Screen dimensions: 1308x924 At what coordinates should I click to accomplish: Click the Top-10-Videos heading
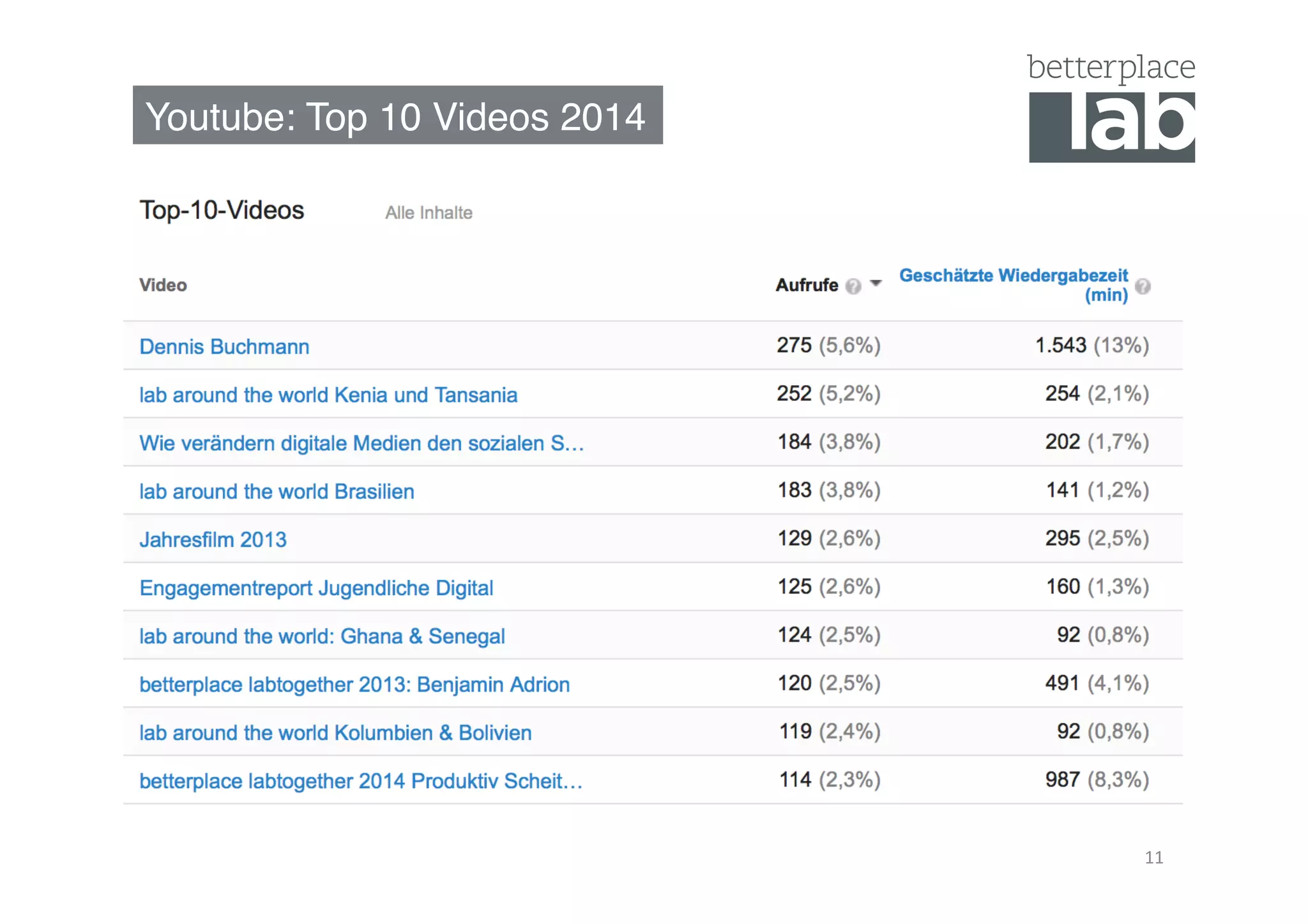click(x=222, y=210)
